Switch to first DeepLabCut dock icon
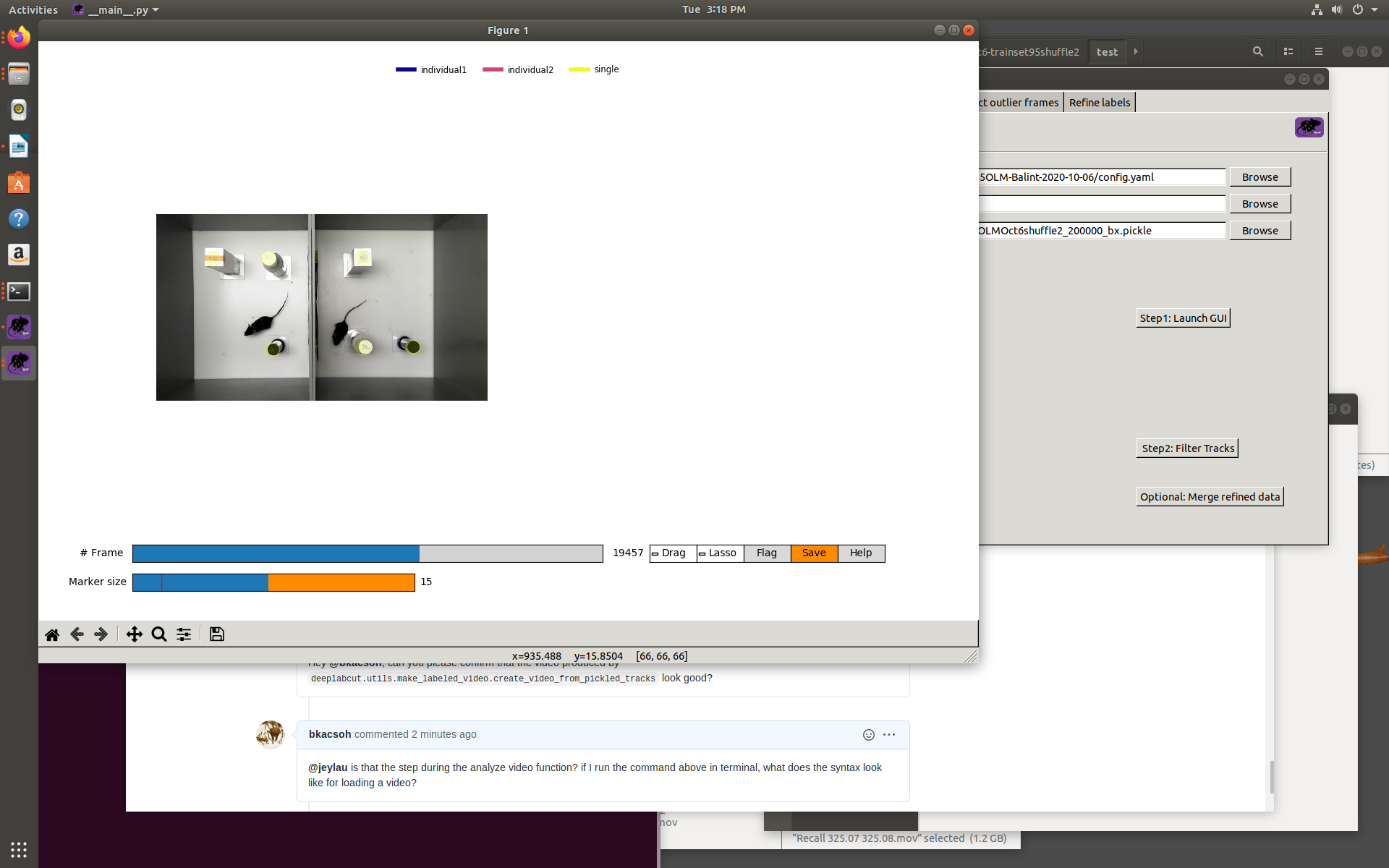This screenshot has height=868, width=1389. (x=19, y=327)
